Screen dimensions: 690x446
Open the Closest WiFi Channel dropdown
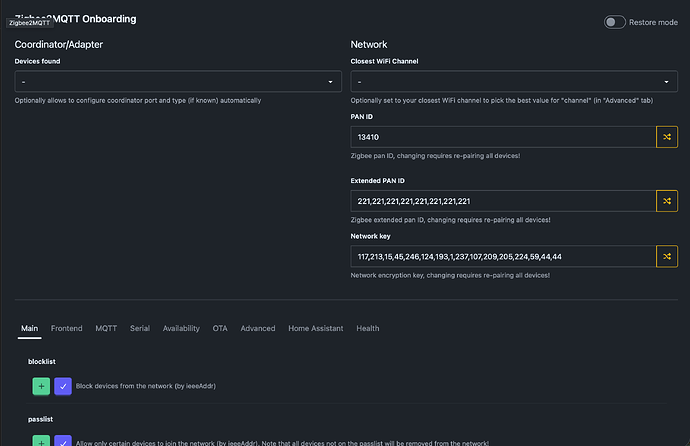pyautogui.click(x=514, y=81)
